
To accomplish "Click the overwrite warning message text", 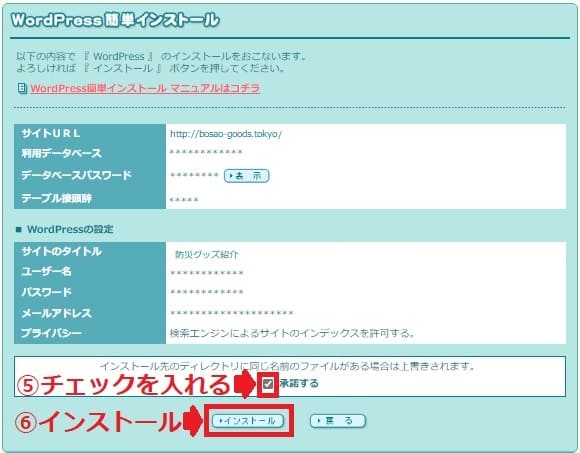I will click(287, 366).
